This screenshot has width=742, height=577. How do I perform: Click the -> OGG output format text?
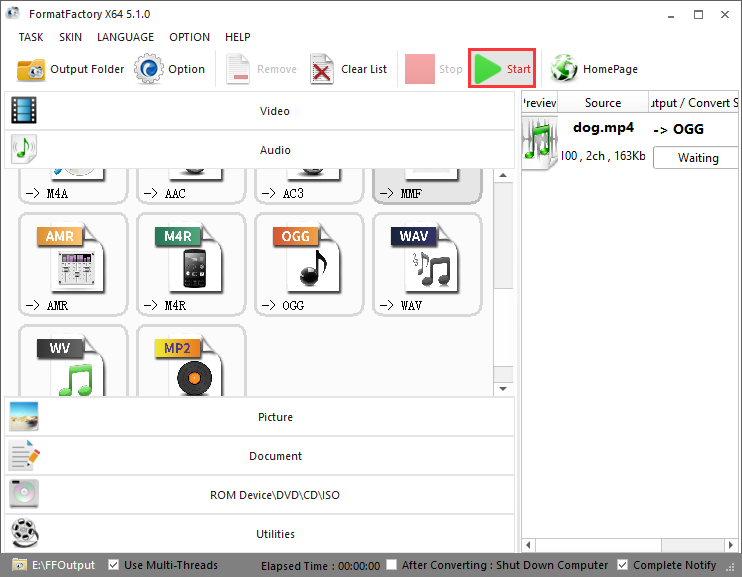(x=678, y=129)
